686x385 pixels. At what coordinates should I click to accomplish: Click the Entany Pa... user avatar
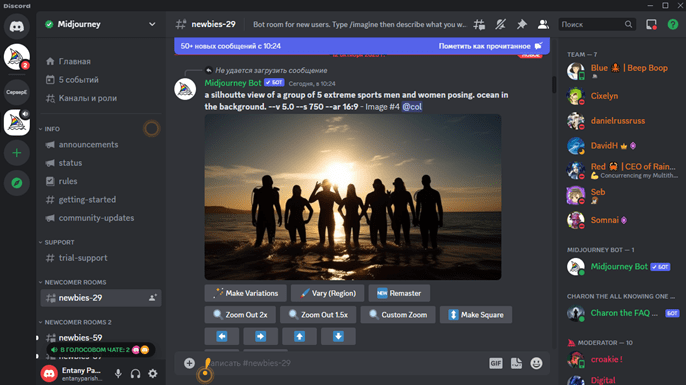[49, 374]
